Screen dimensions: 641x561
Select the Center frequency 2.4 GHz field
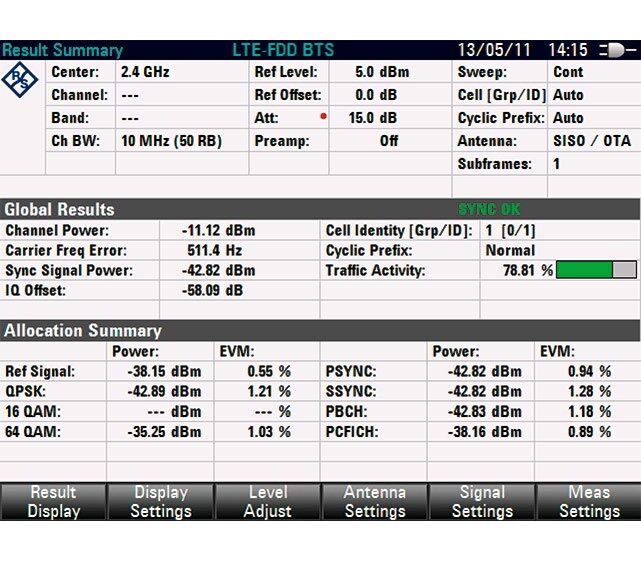point(145,72)
